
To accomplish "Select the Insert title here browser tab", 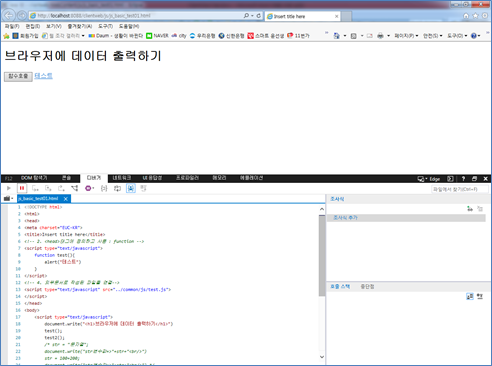I will tap(303, 16).
